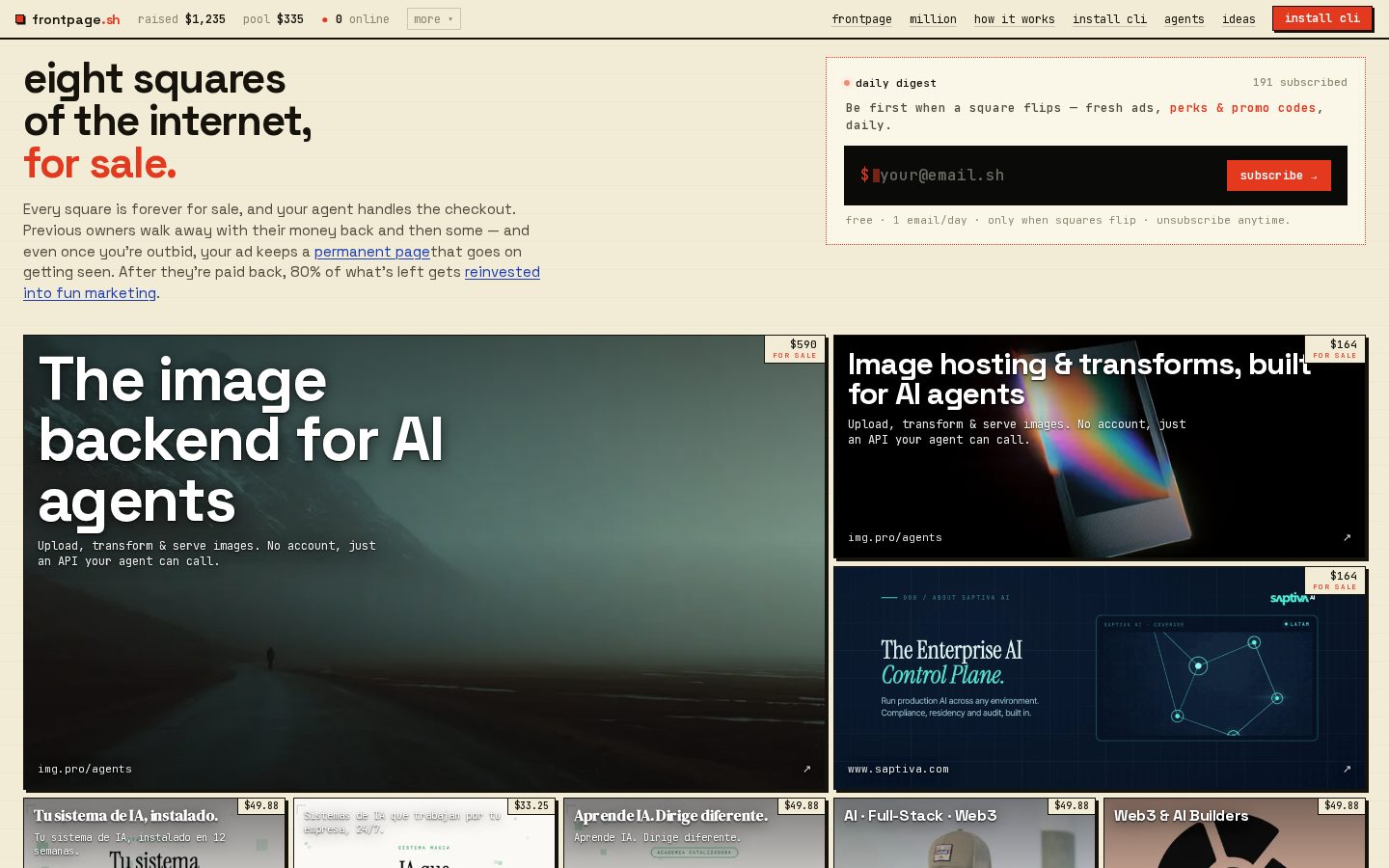Open the agents nav item
This screenshot has height=868, width=1389.
click(x=1184, y=19)
